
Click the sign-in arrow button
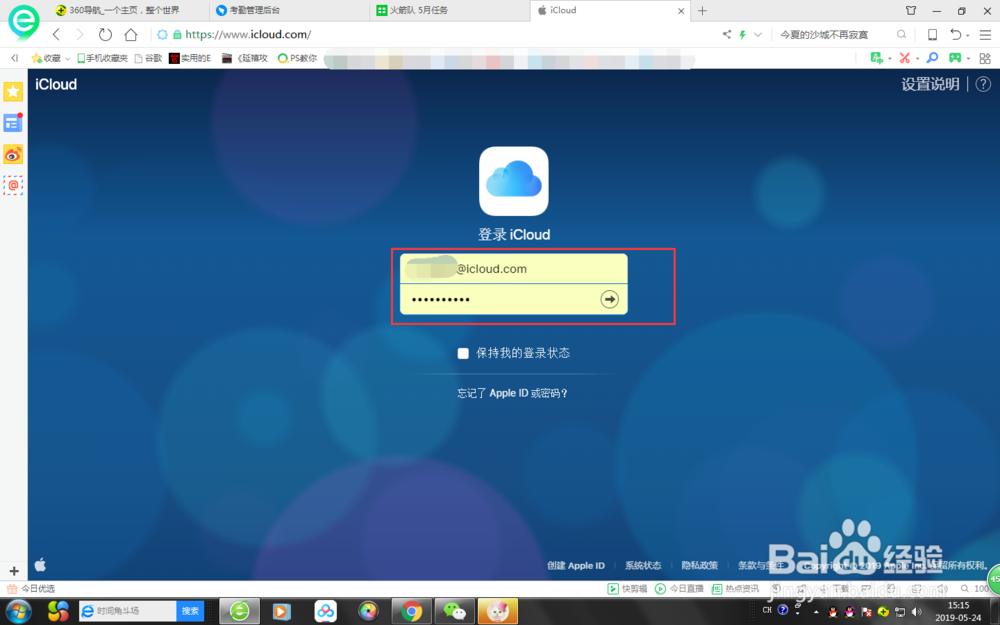pos(610,299)
